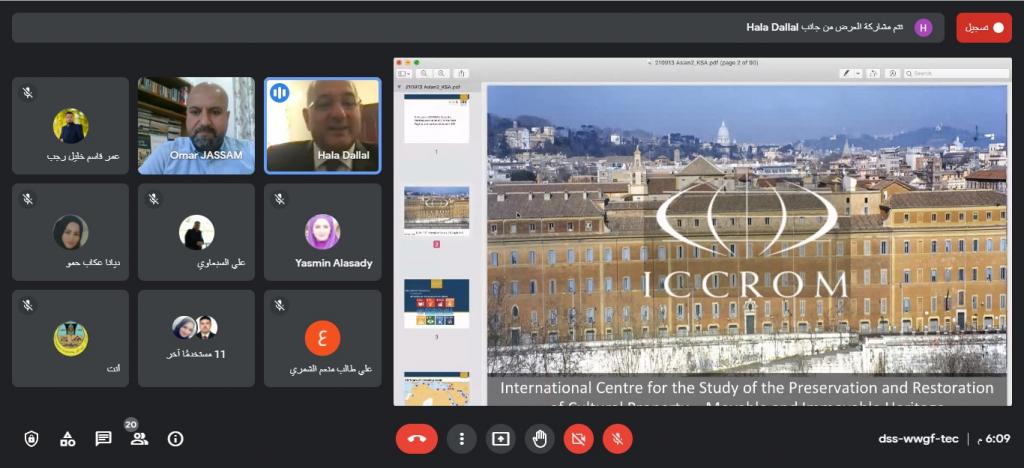Open the present screen option
1024x468 pixels.
500,438
